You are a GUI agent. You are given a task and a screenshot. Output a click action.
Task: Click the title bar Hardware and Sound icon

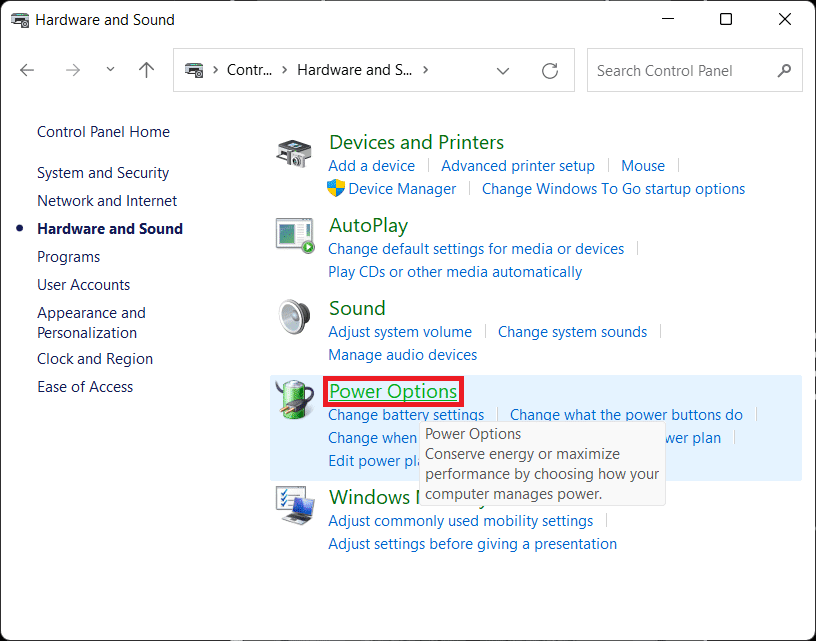20,20
